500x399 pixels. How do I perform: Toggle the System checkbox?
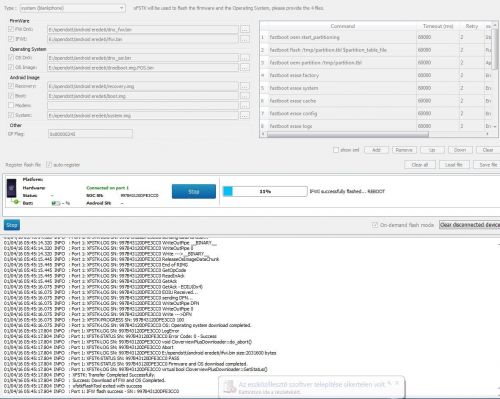[11, 115]
